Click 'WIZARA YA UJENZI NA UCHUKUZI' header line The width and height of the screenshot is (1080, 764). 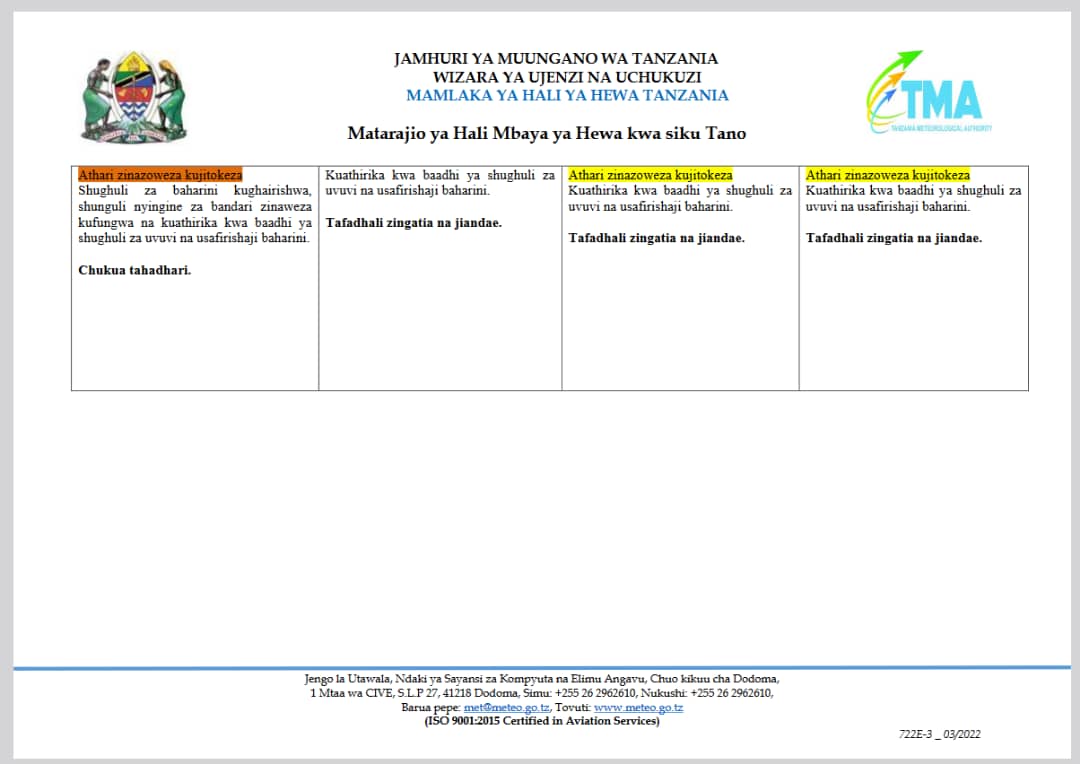567,77
